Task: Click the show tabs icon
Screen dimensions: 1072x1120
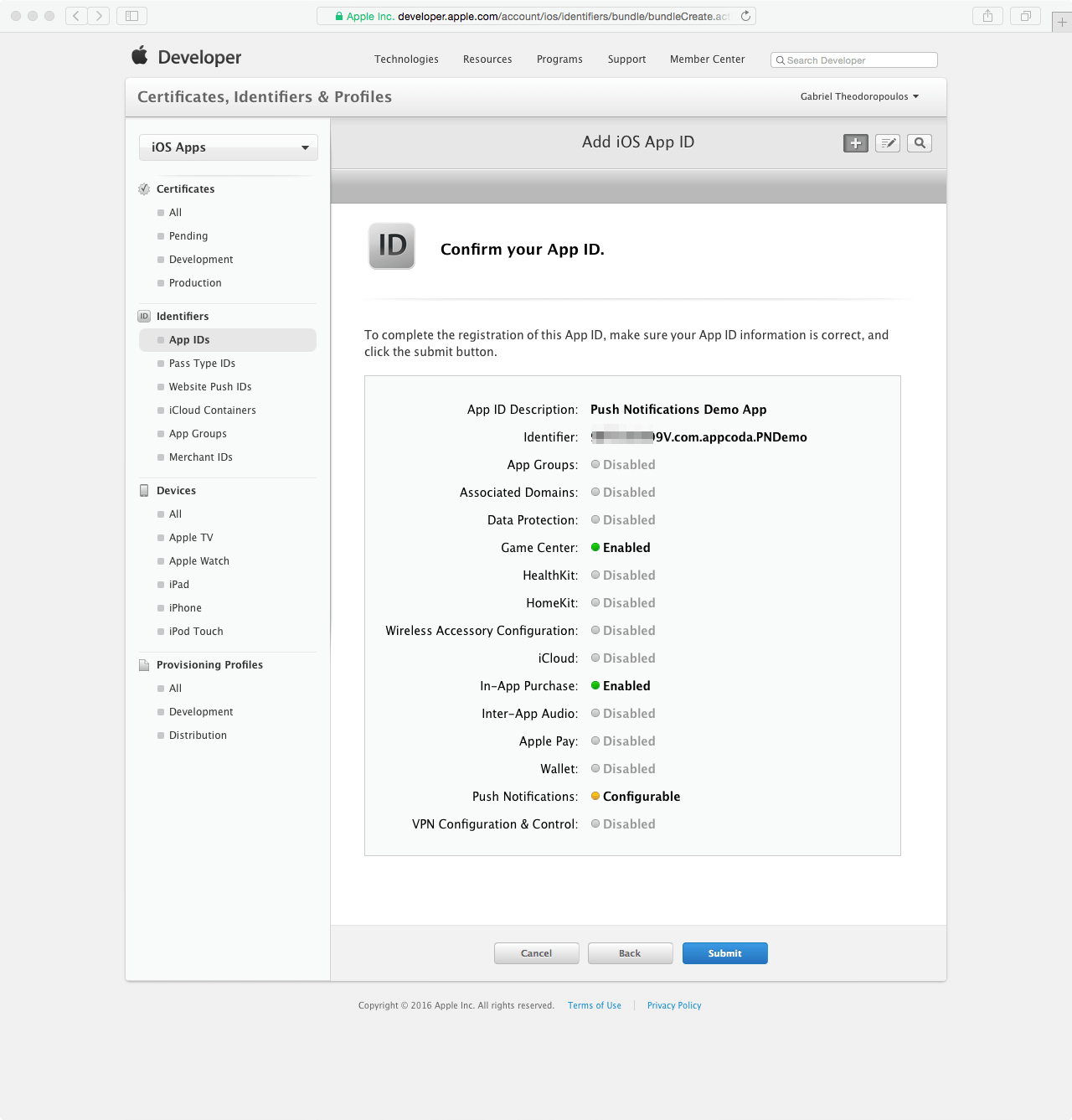Action: [1025, 16]
